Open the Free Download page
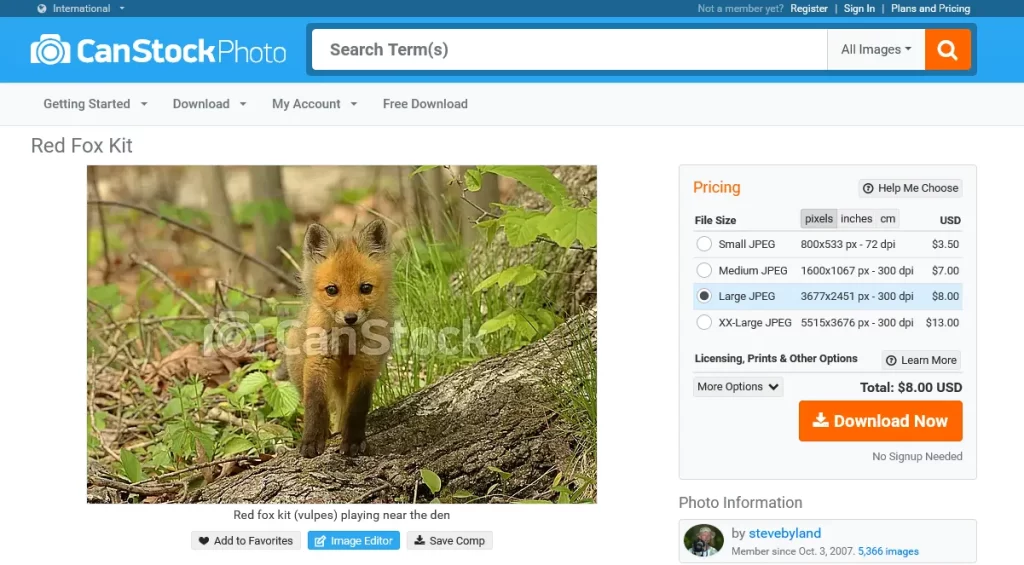This screenshot has height=565, width=1024. (425, 104)
